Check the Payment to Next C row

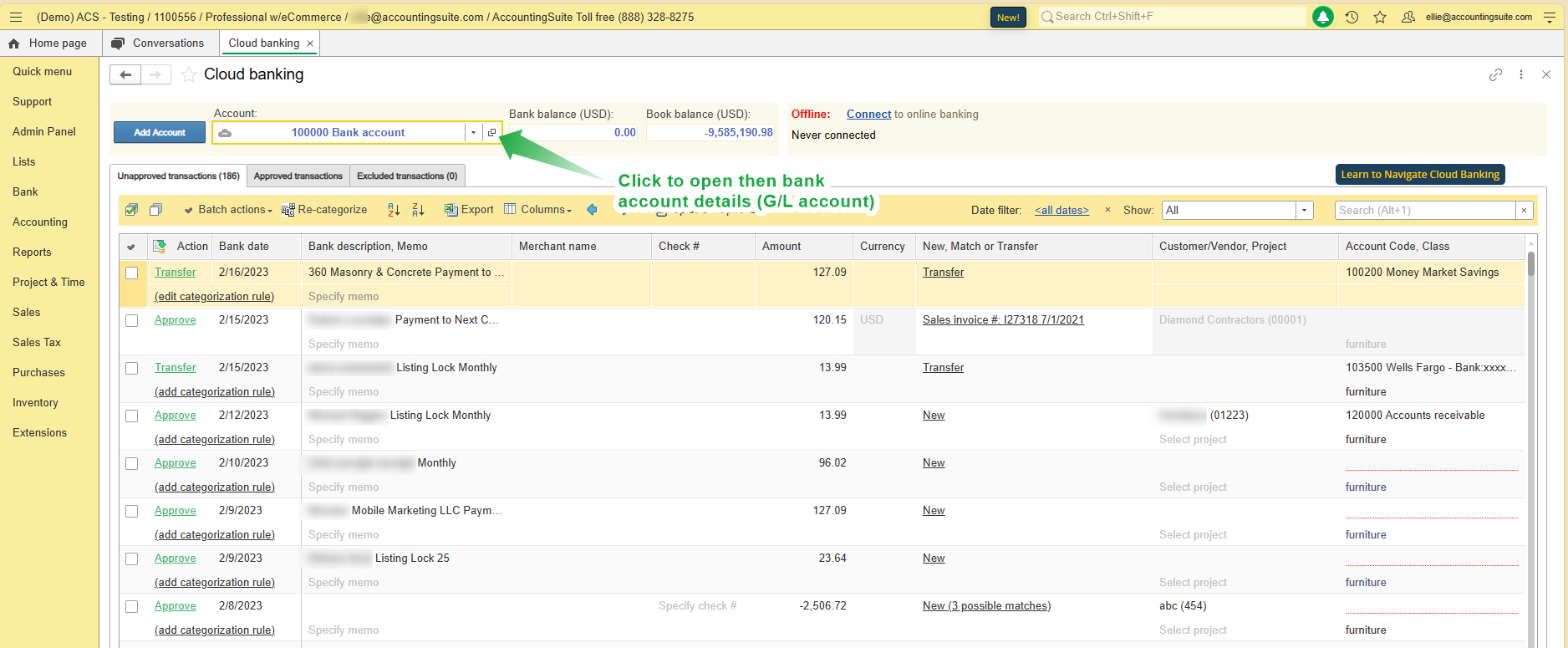tap(131, 320)
